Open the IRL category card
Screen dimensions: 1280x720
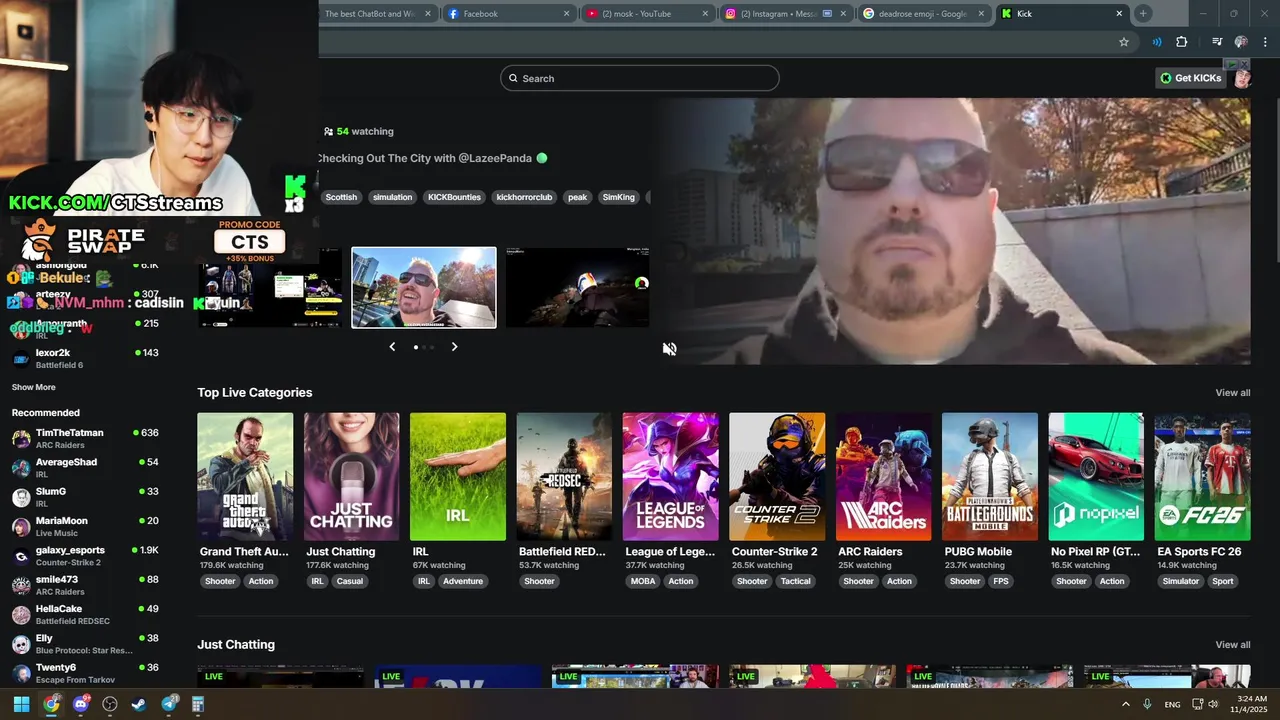[458, 477]
